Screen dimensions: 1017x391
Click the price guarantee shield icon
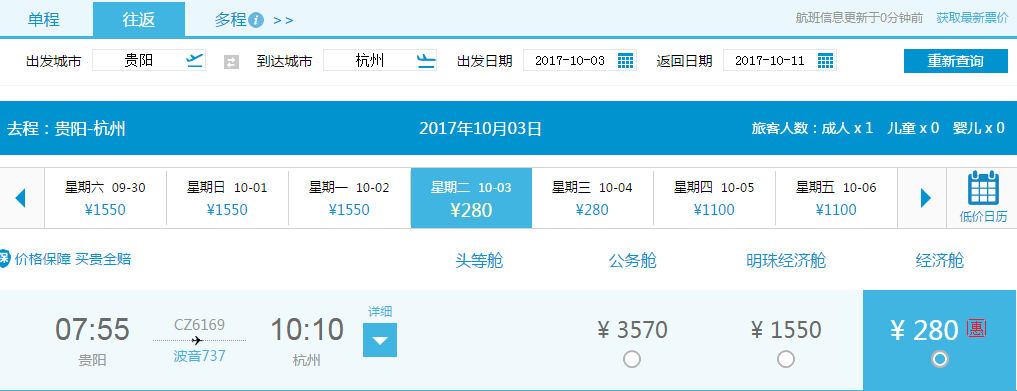point(5,259)
